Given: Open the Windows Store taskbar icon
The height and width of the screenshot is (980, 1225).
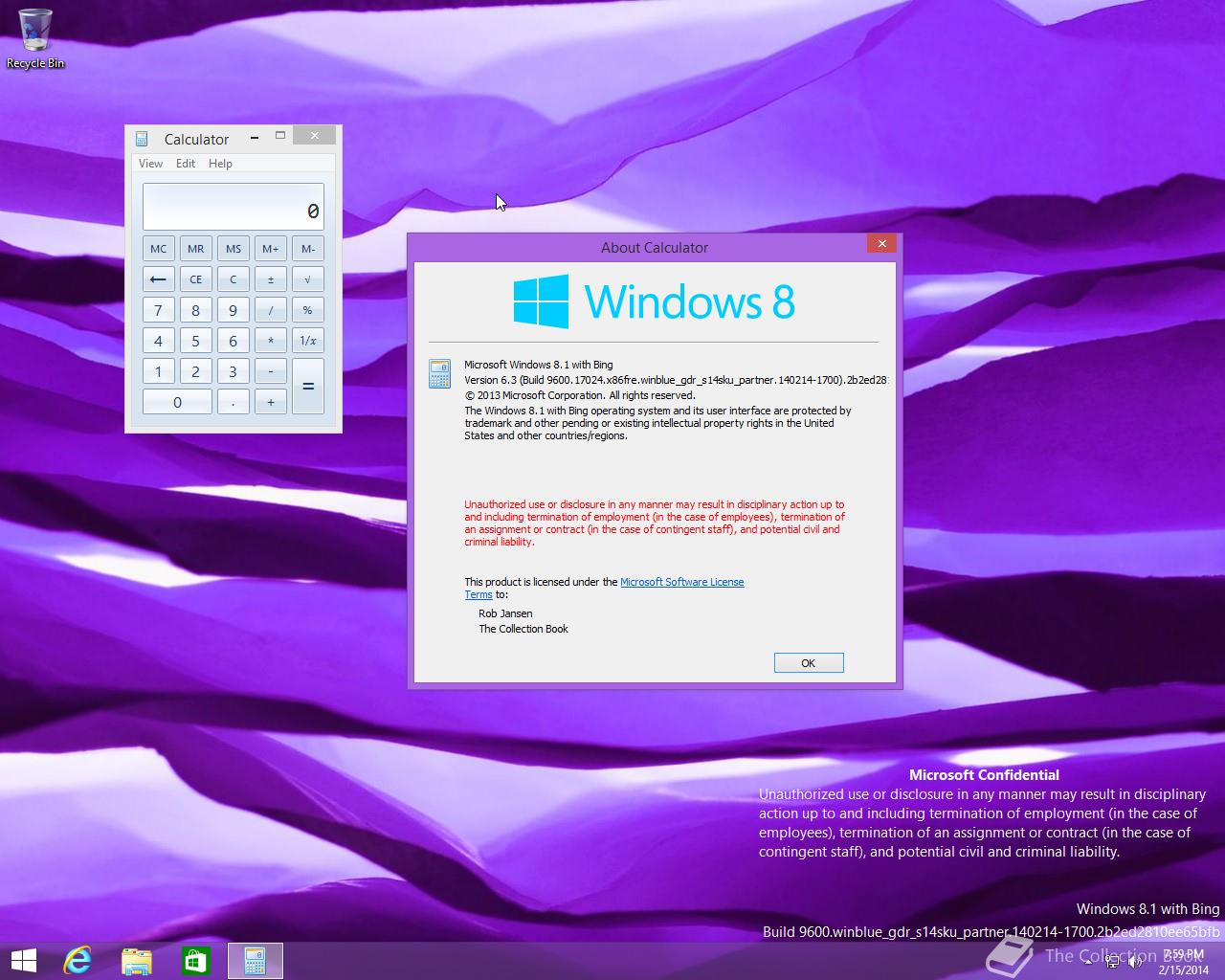Looking at the screenshot, I should click(x=195, y=960).
